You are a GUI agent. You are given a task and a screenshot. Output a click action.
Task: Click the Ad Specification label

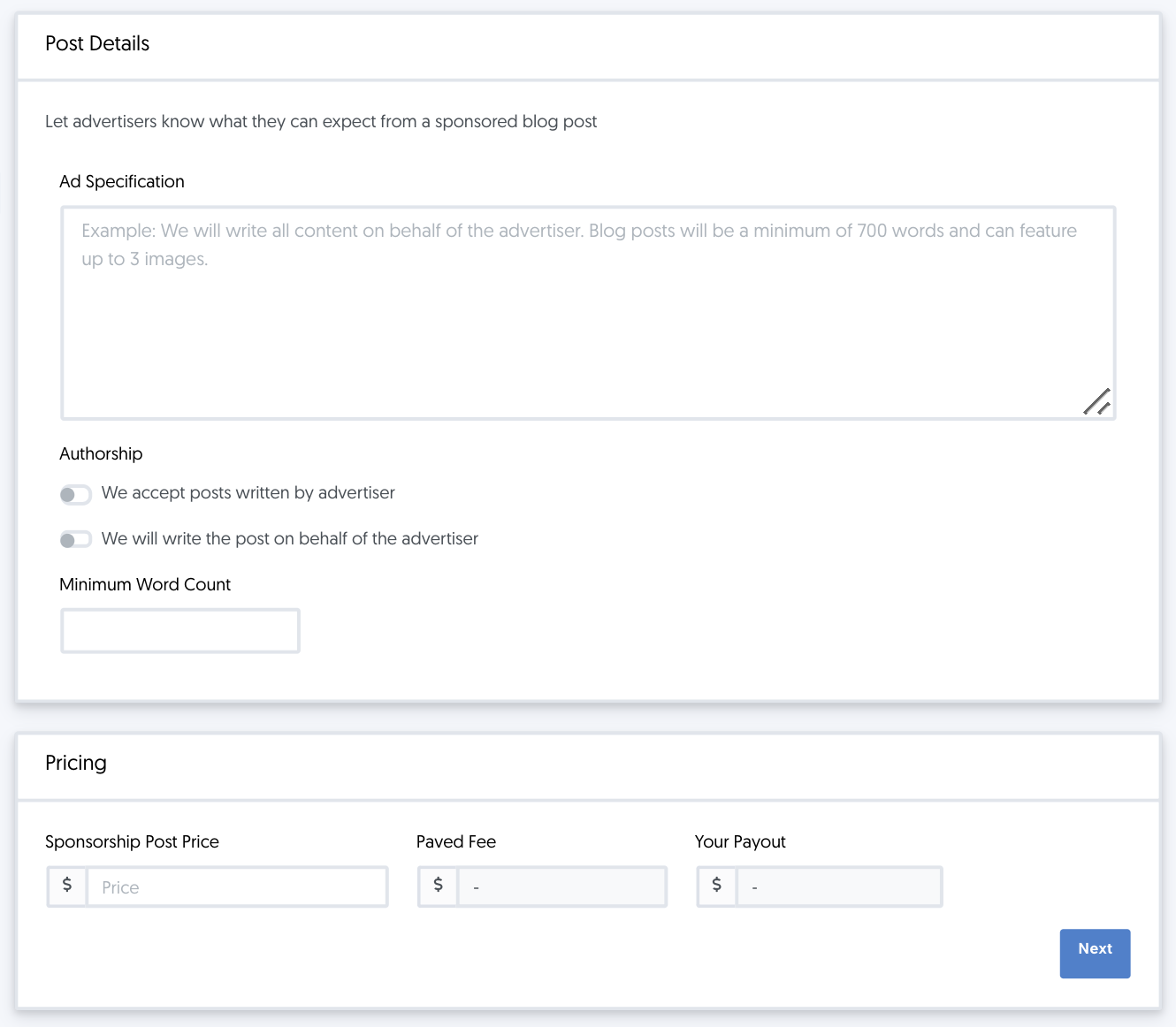[121, 181]
